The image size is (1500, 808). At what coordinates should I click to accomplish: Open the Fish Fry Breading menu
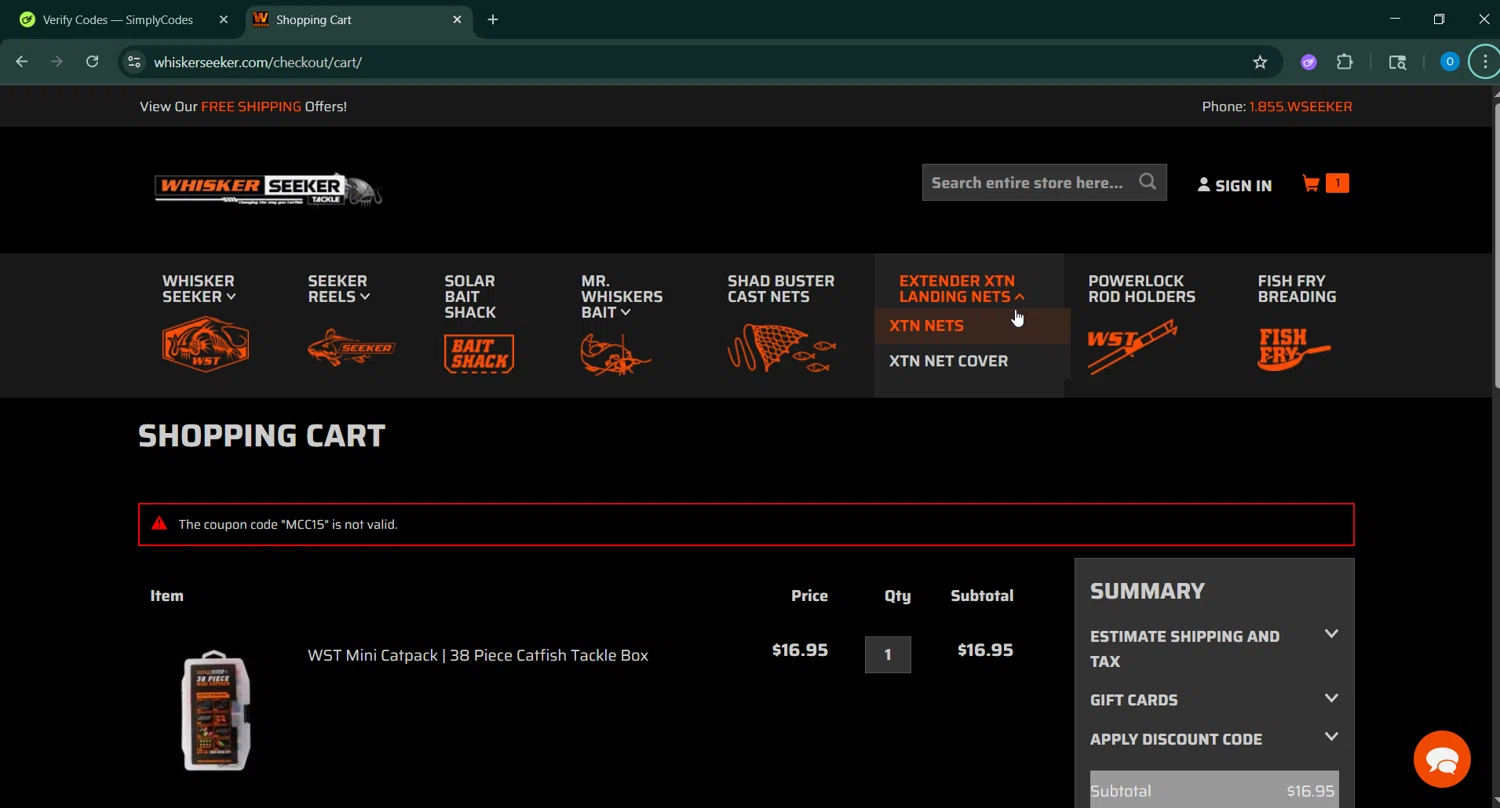pos(1297,288)
